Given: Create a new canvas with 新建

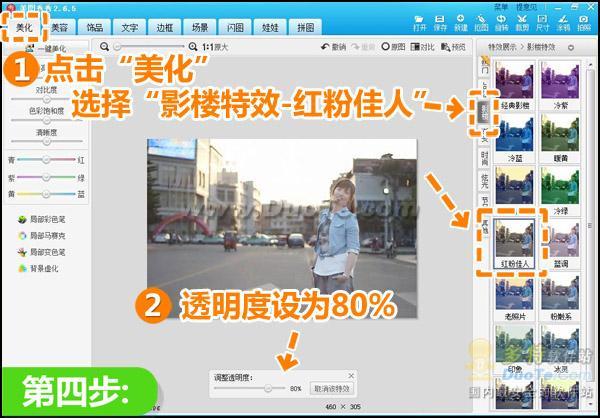Looking at the screenshot, I should pos(461,23).
